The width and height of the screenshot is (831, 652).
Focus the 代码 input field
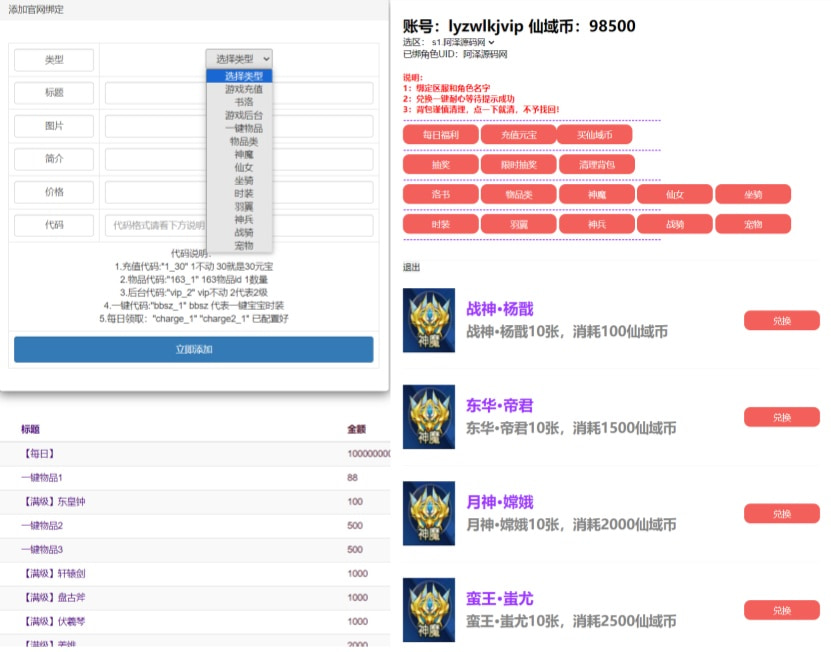(238, 226)
